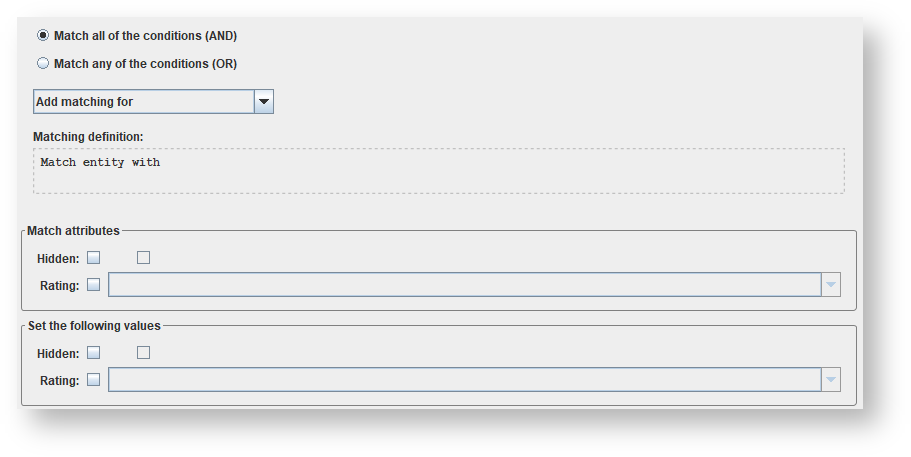Click the Set the following values group title

[94, 326]
